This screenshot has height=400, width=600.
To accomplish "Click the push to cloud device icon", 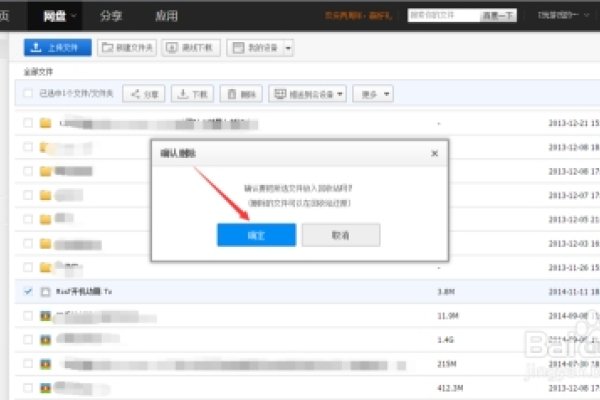I will pyautogui.click(x=280, y=94).
